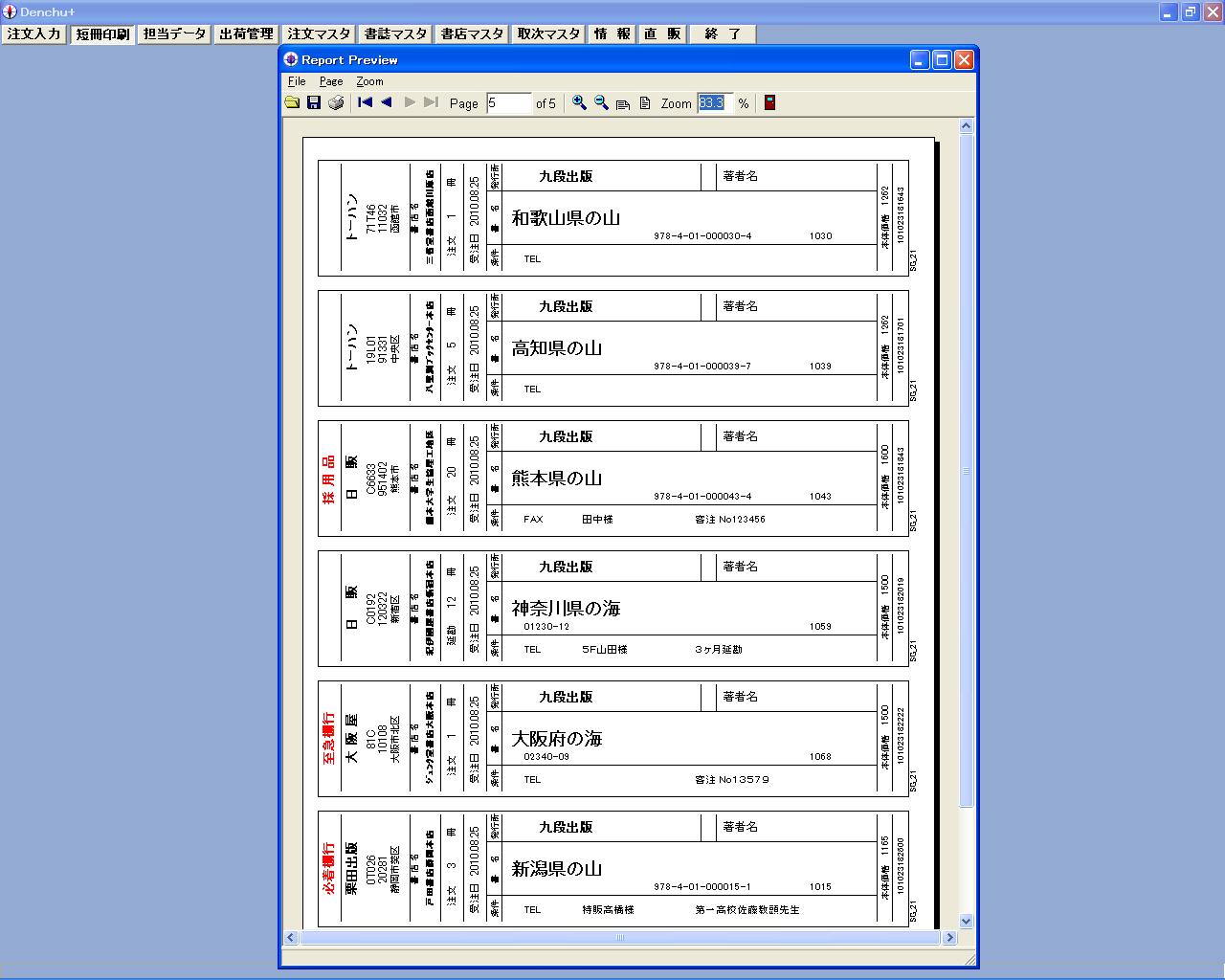The image size is (1225, 980).
Task: Click the 終了 button to exit
Action: (x=723, y=33)
